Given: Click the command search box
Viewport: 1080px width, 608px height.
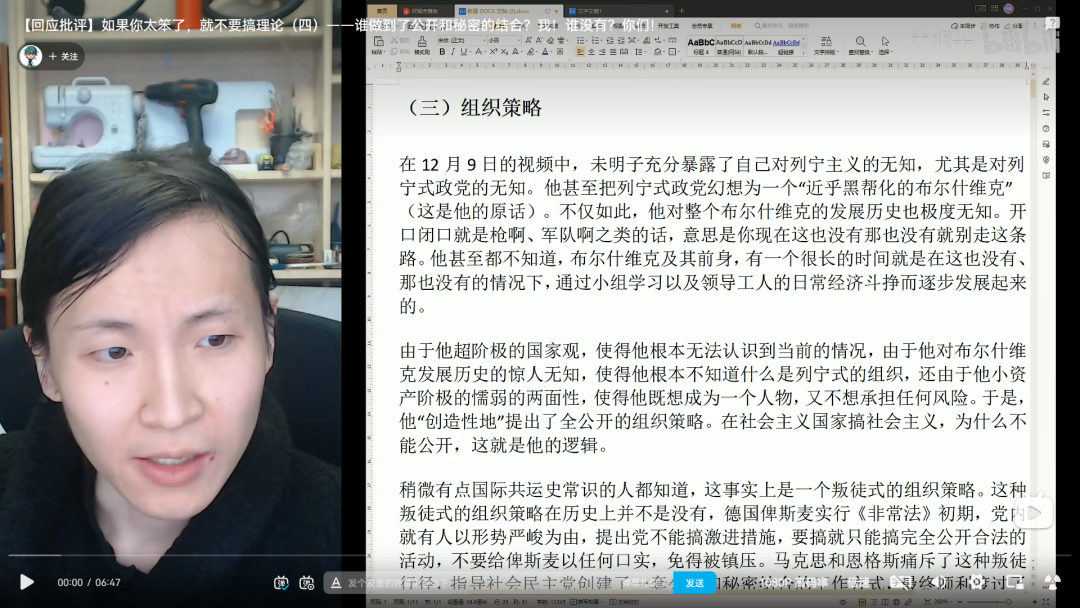Looking at the screenshot, I should (782, 25).
